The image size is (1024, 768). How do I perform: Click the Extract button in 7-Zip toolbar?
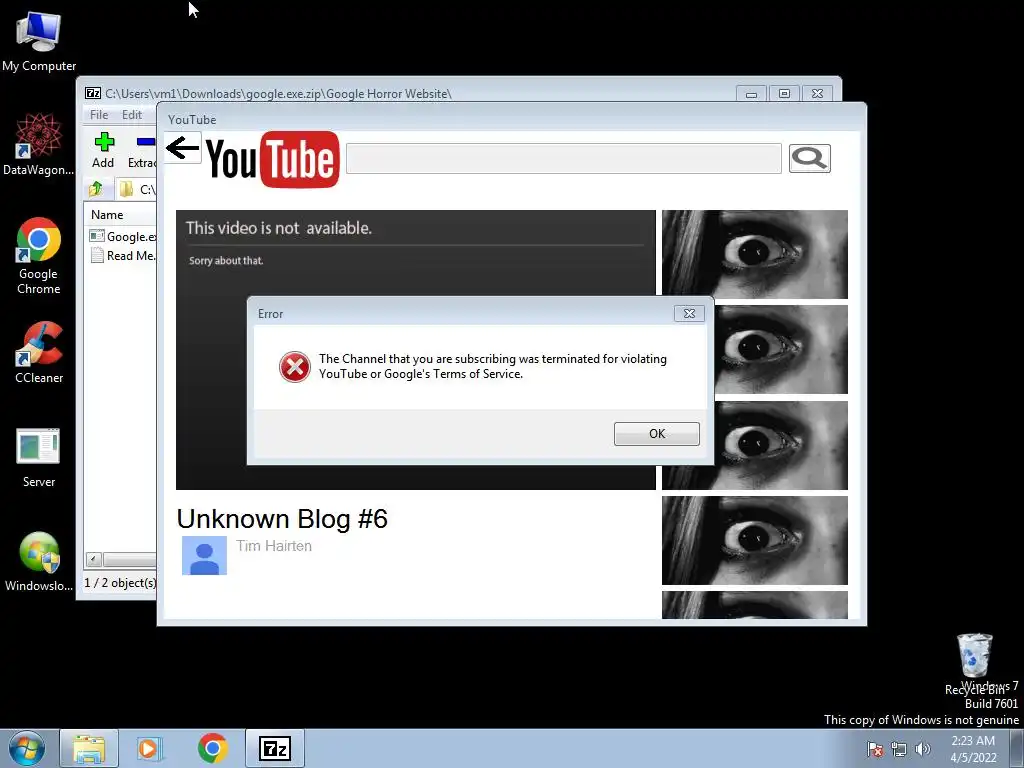point(142,150)
